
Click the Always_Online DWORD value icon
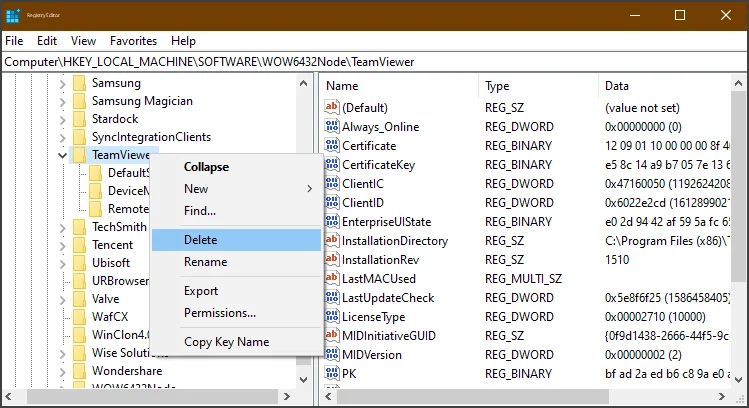click(x=332, y=126)
